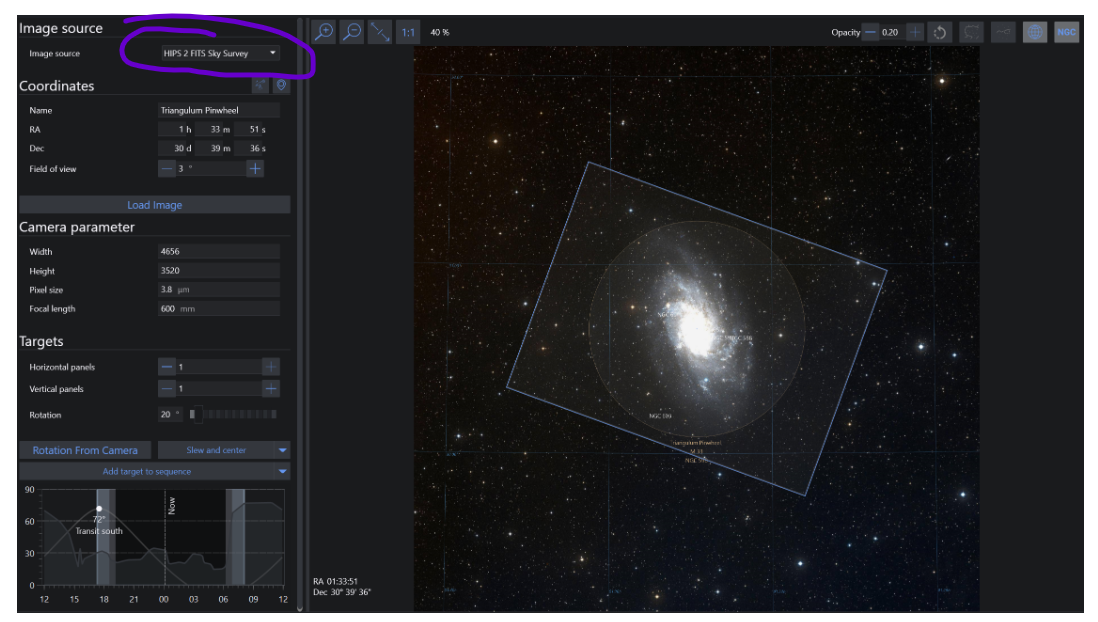Image resolution: width=1098 pixels, height=622 pixels.
Task: Click the RA seconds field
Action: [252, 130]
